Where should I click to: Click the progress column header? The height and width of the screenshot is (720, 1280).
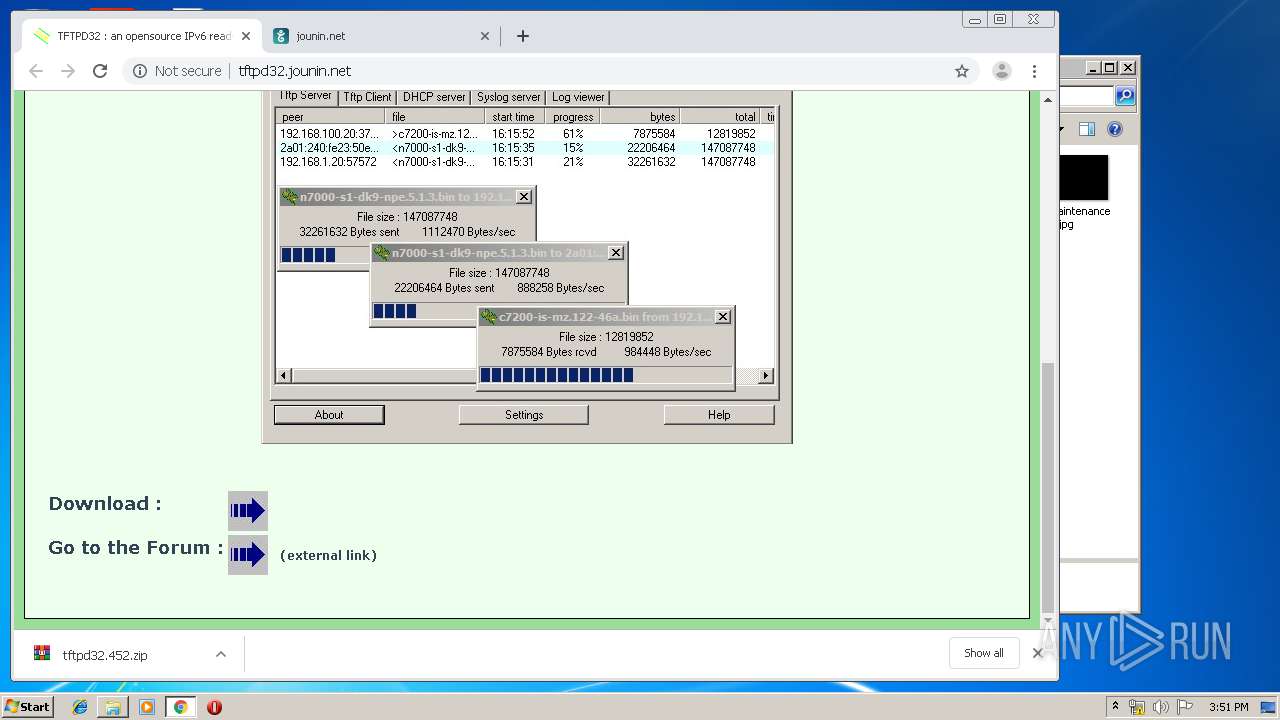click(x=573, y=117)
